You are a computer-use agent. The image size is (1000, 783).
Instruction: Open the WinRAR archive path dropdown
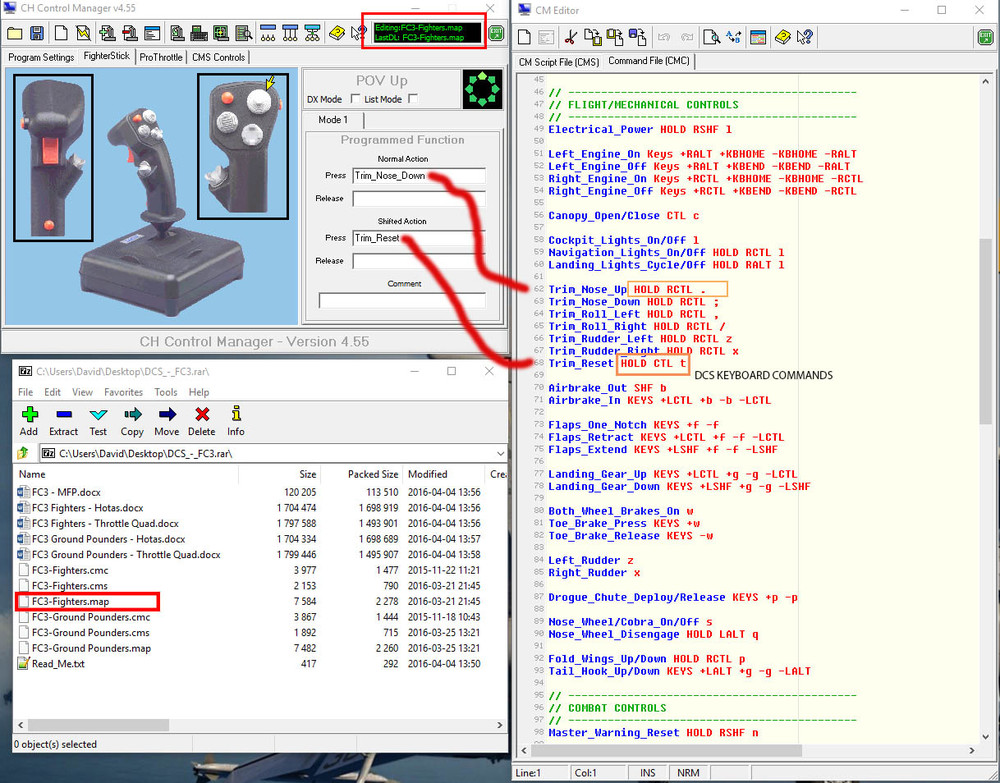click(498, 451)
